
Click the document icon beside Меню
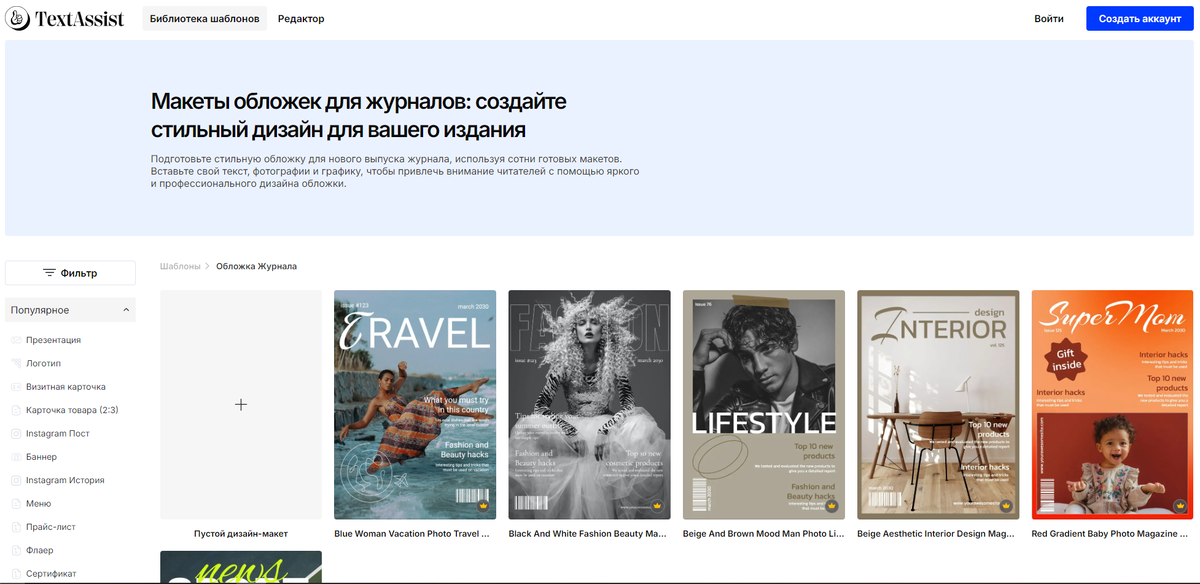pos(16,504)
